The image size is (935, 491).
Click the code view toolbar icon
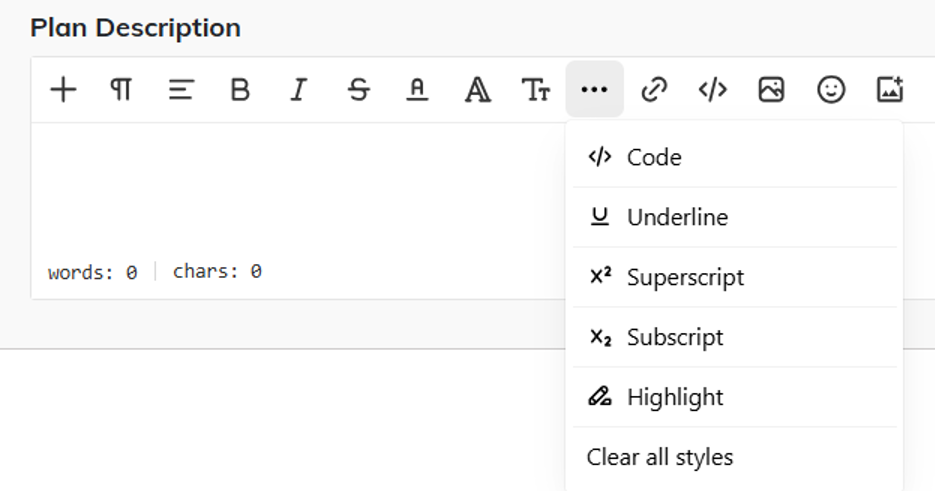pyautogui.click(x=712, y=90)
